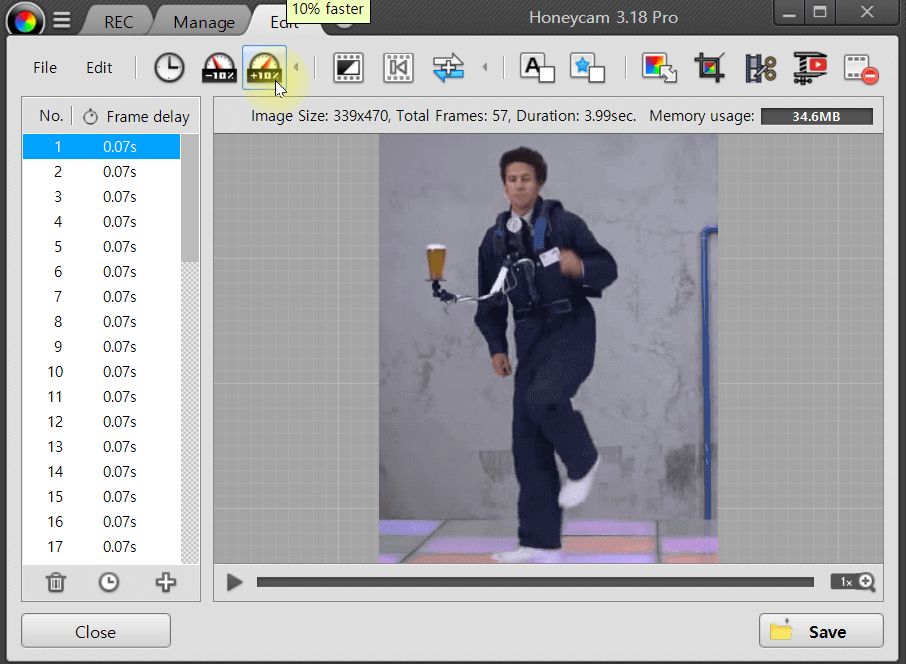Viewport: 906px width, 664px height.
Task: Click the 10% slower speed icon
Action: click(x=219, y=68)
